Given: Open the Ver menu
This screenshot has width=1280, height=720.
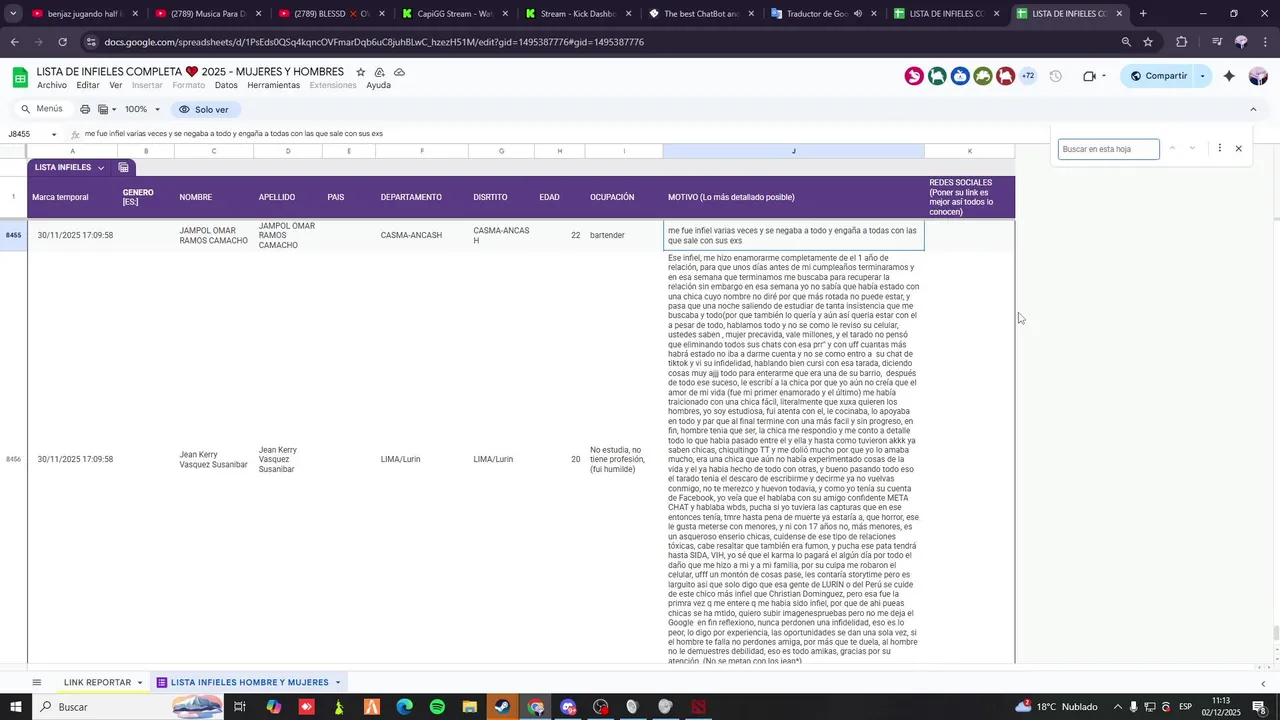Looking at the screenshot, I should tap(116, 85).
